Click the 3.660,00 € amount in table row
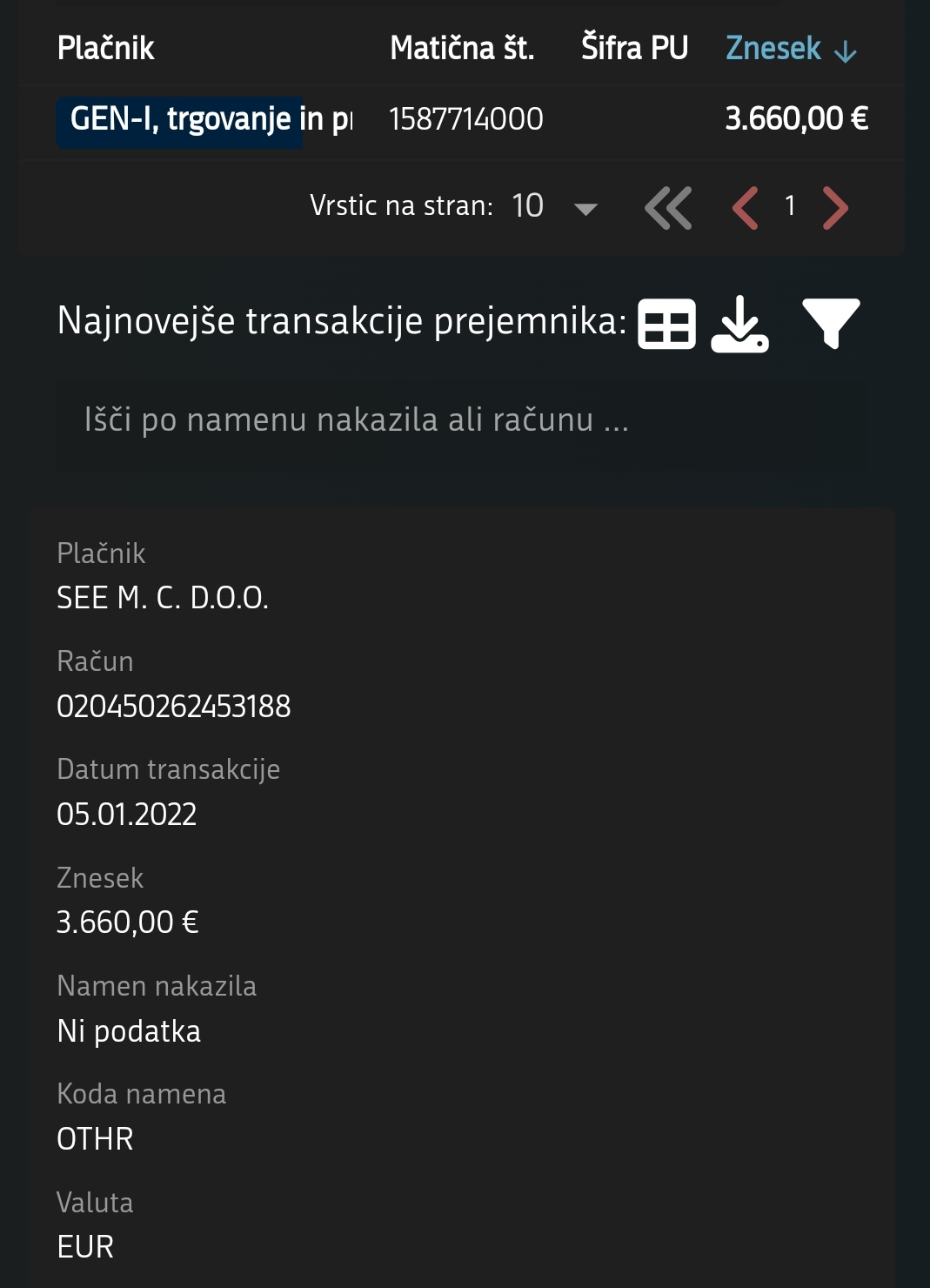Viewport: 930px width, 1288px height. pos(796,119)
